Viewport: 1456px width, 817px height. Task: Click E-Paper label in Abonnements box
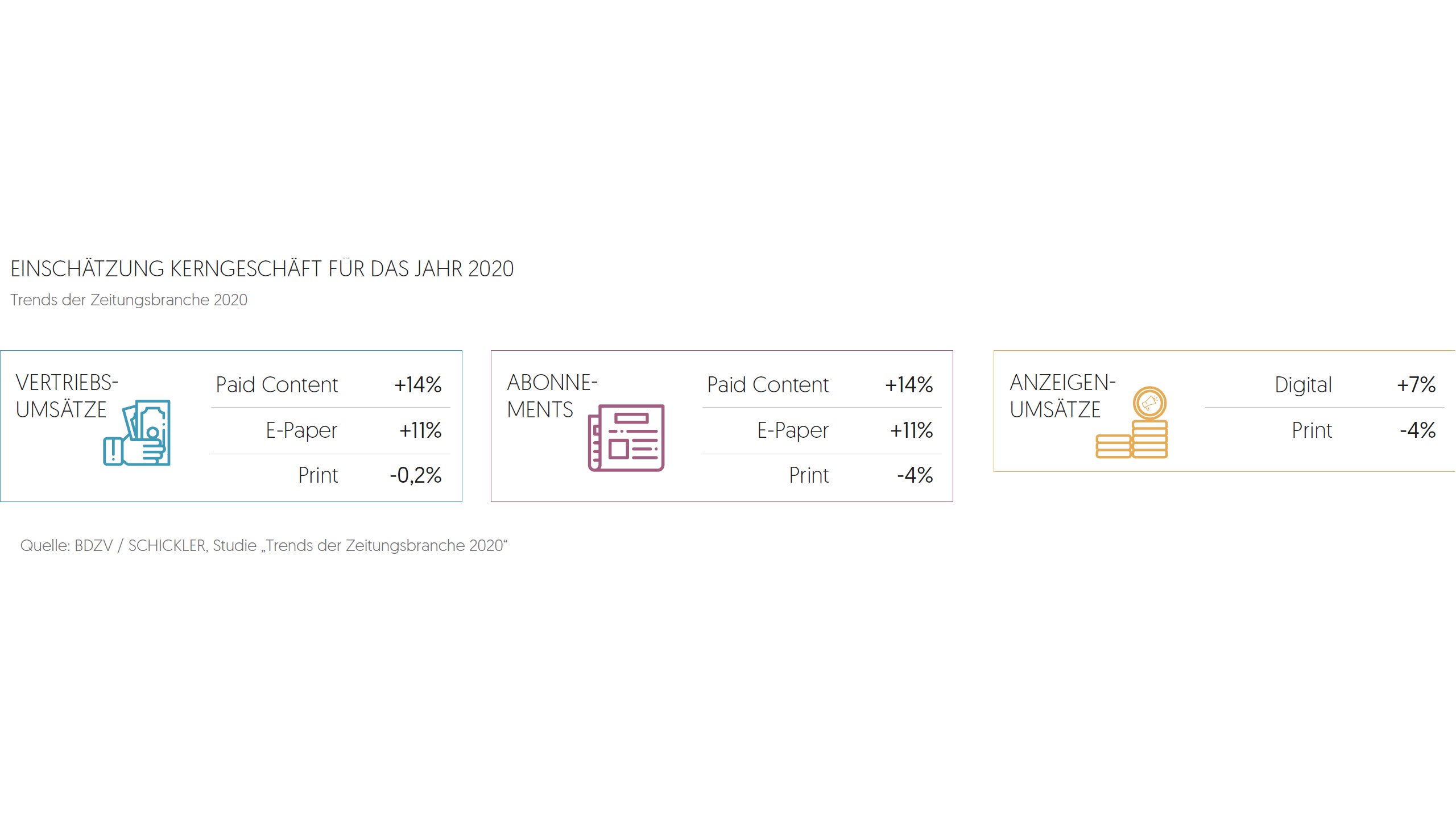point(793,430)
